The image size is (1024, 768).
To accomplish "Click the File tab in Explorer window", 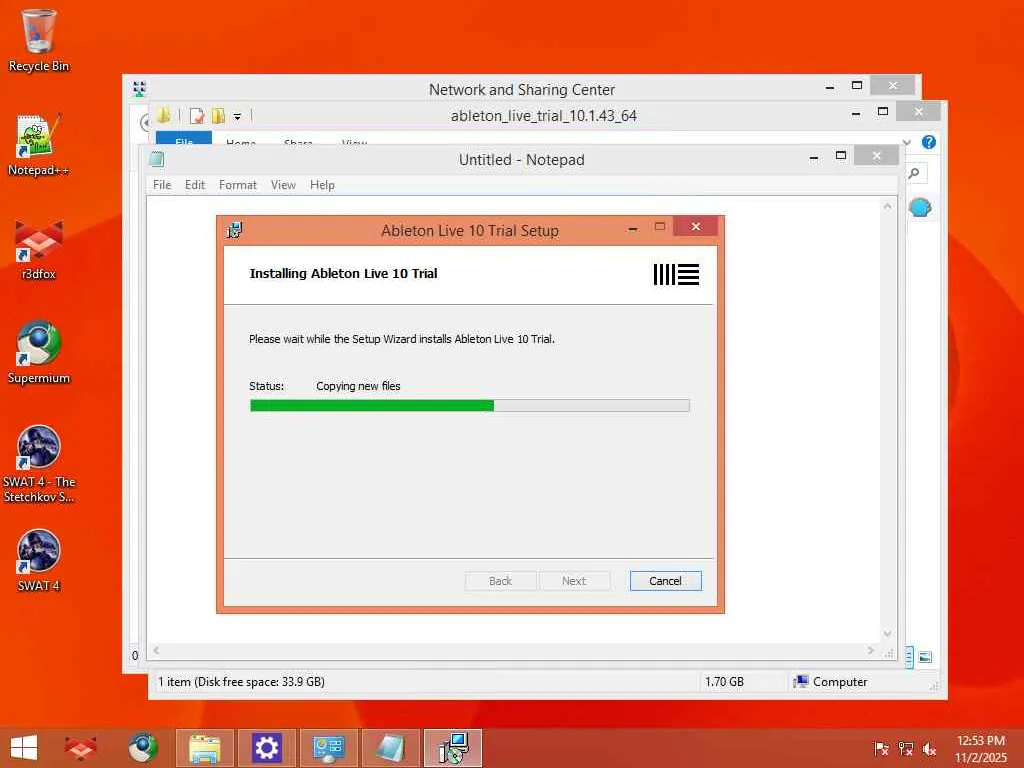I will [184, 138].
